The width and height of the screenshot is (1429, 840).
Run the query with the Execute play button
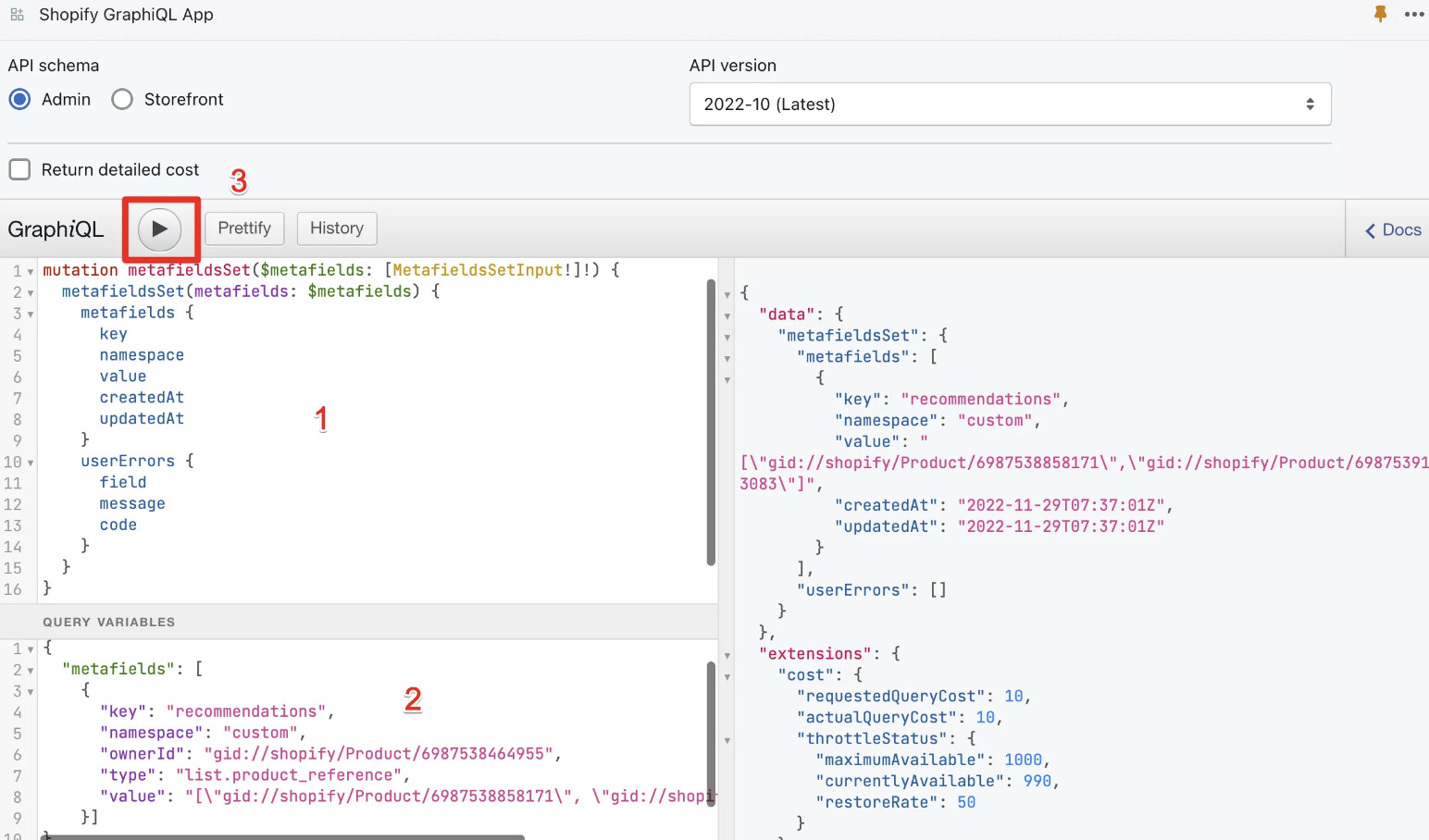[160, 229]
